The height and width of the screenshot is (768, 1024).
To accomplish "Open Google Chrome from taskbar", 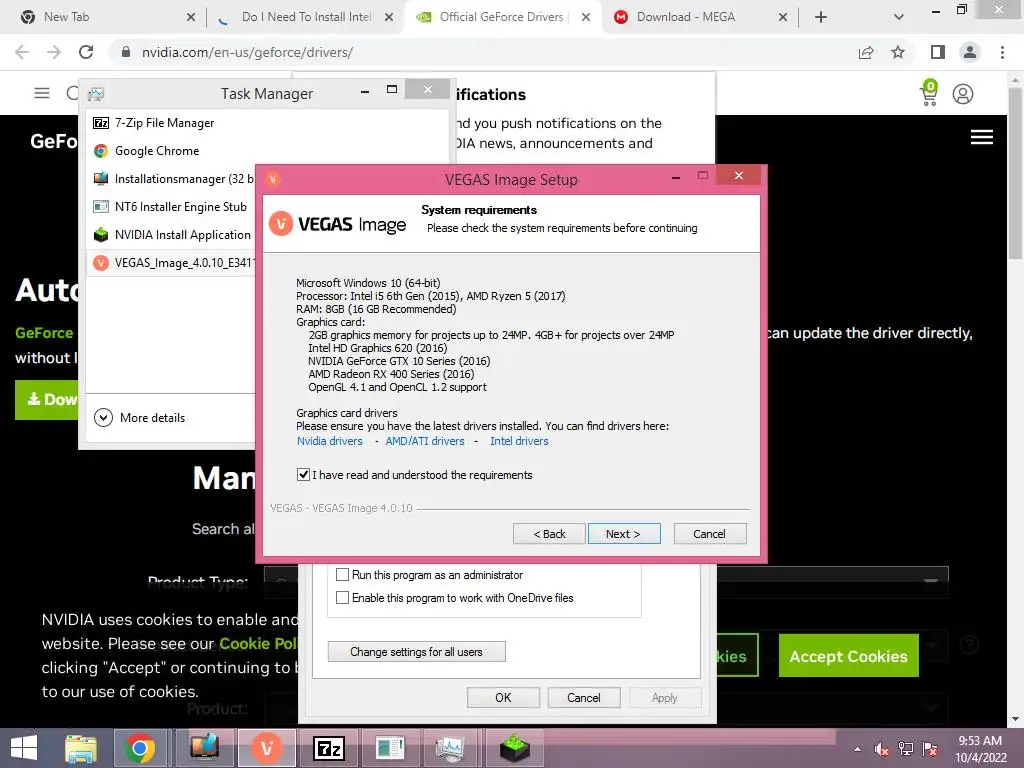I will 140,748.
